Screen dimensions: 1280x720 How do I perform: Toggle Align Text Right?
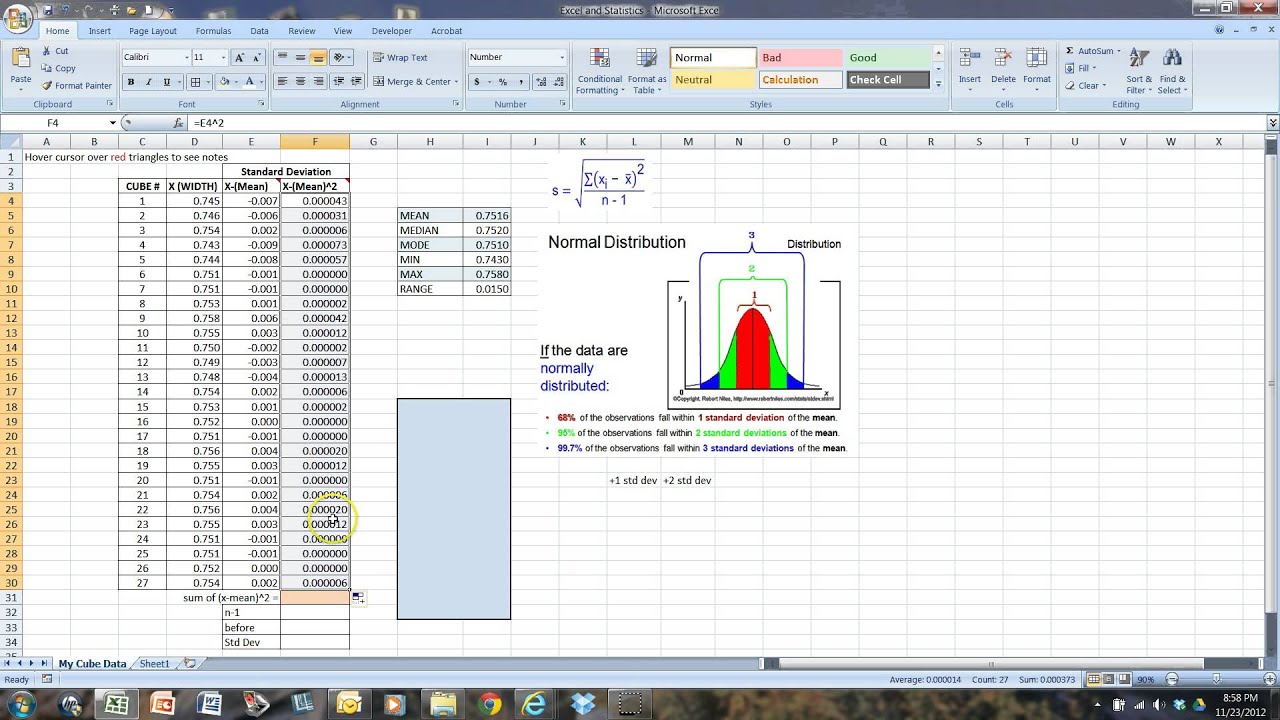[x=318, y=82]
